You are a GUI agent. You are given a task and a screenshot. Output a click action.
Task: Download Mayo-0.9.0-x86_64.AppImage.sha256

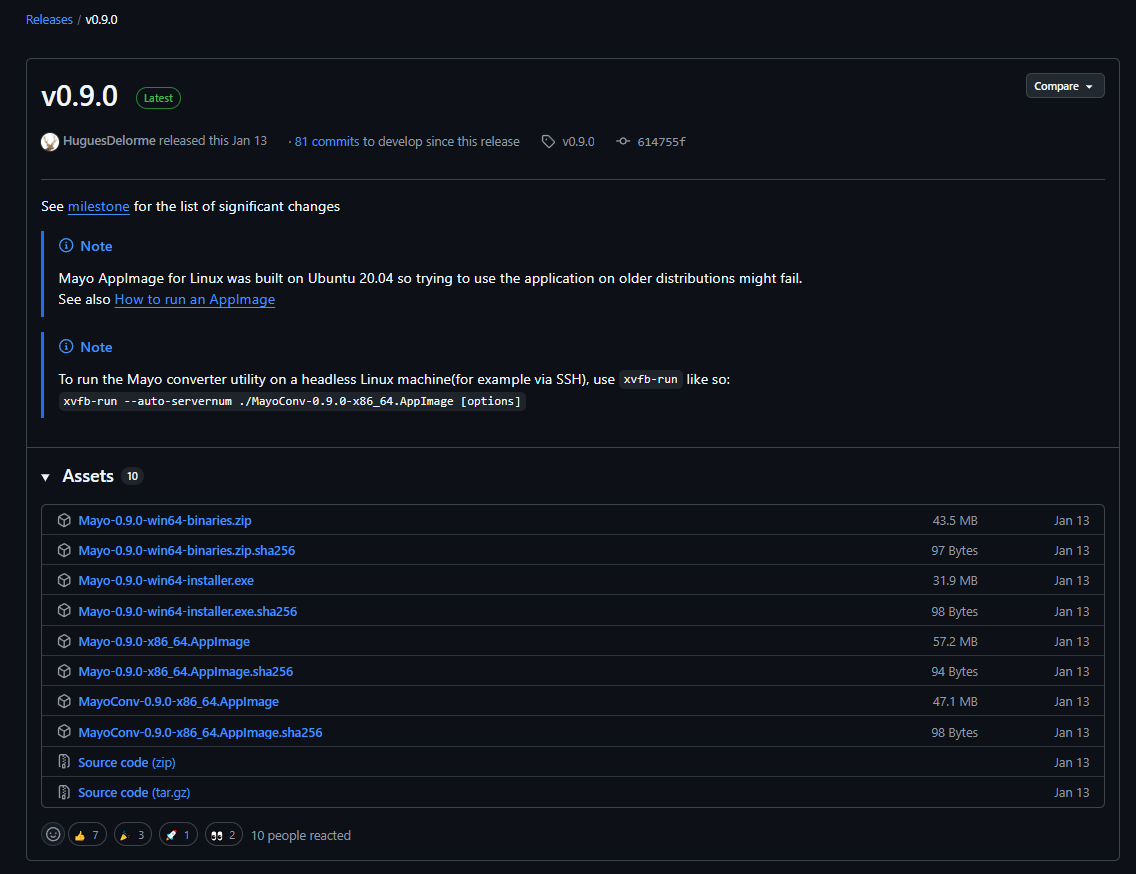(185, 672)
